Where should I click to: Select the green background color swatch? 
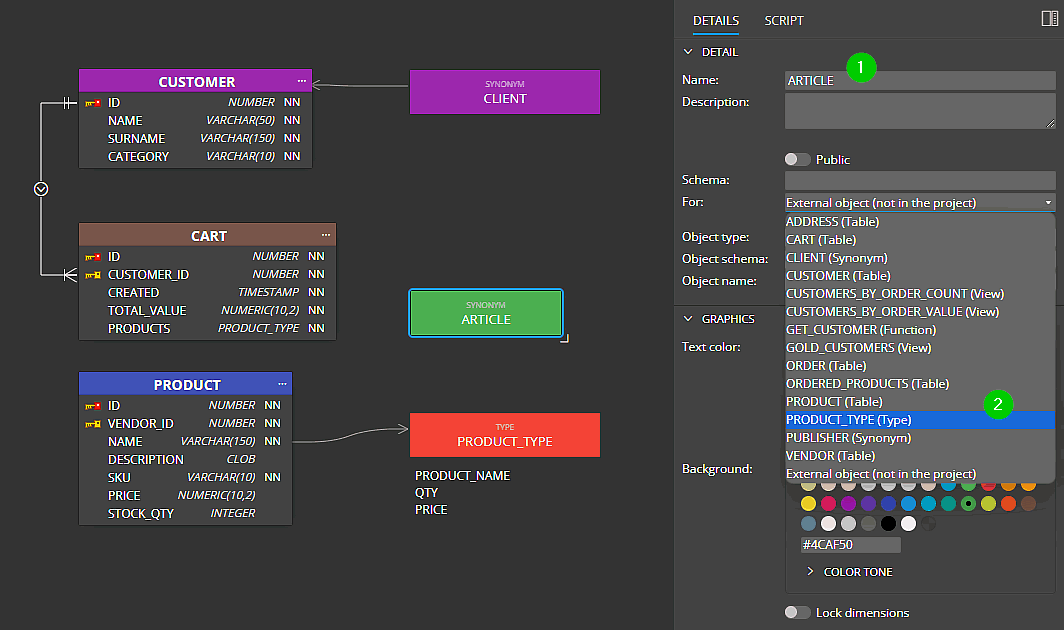(967, 504)
